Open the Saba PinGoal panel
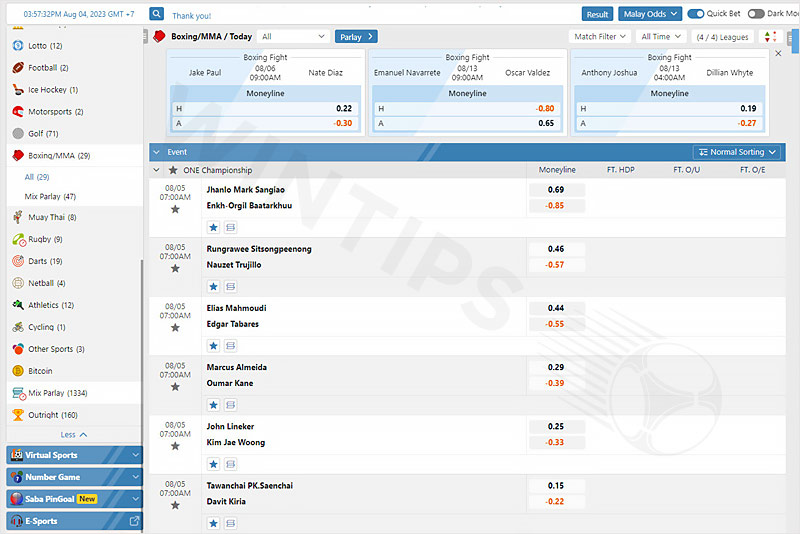This screenshot has width=800, height=534. 74,499
